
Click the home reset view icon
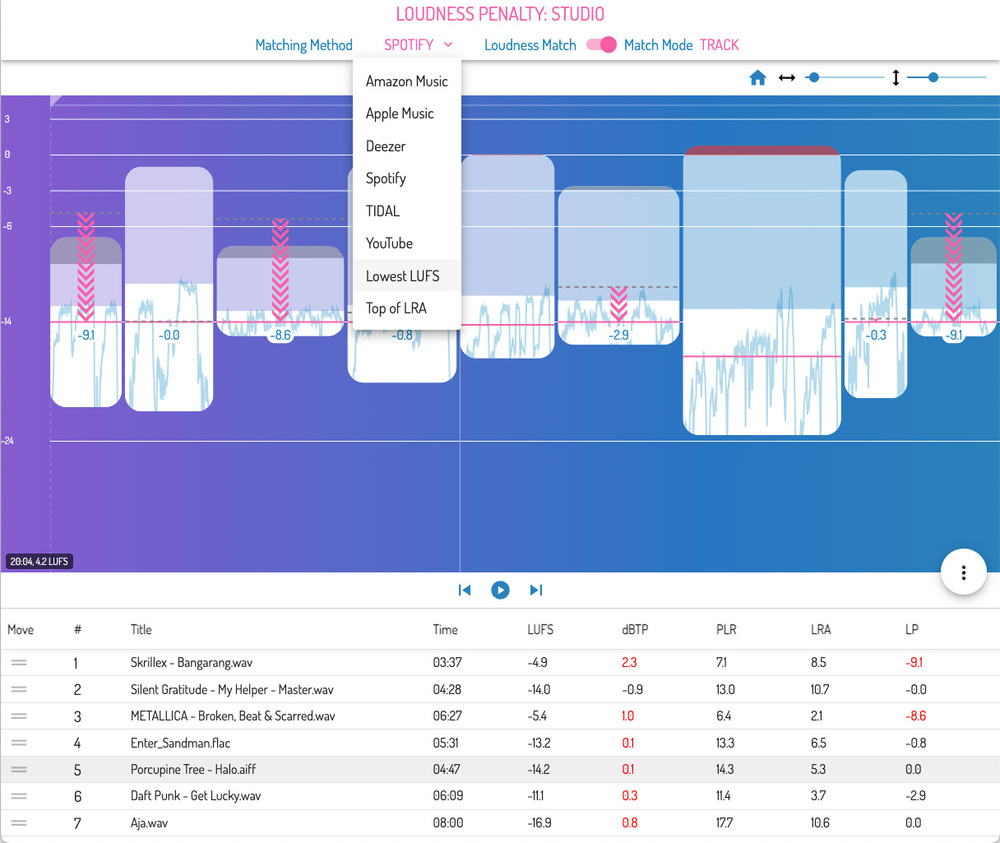[758, 77]
